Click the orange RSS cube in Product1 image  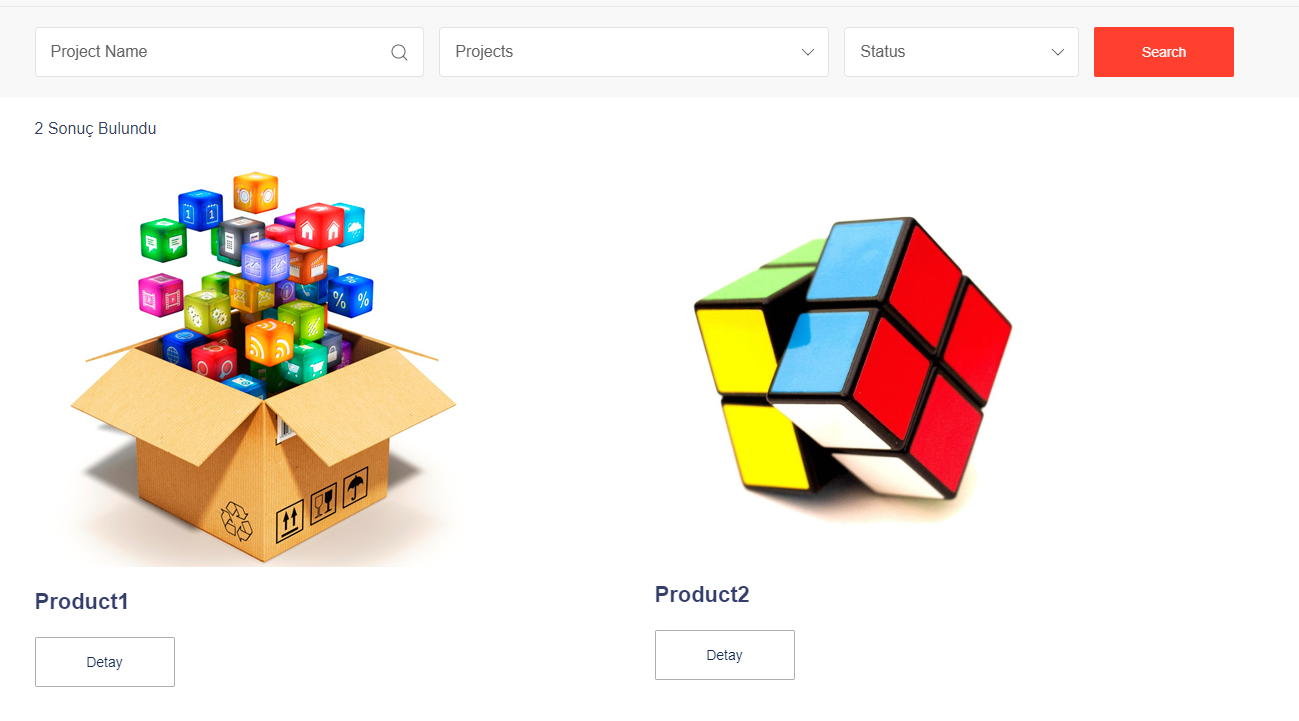tap(269, 341)
